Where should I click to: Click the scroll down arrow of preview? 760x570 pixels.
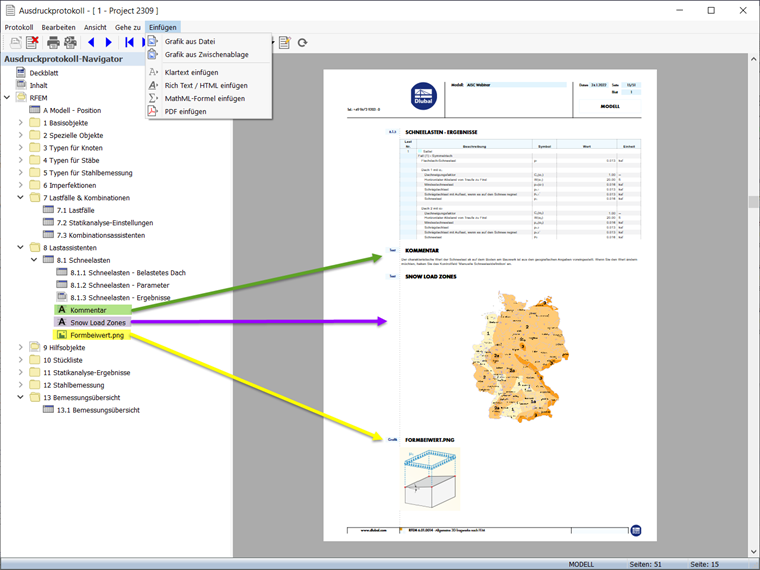(x=754, y=552)
